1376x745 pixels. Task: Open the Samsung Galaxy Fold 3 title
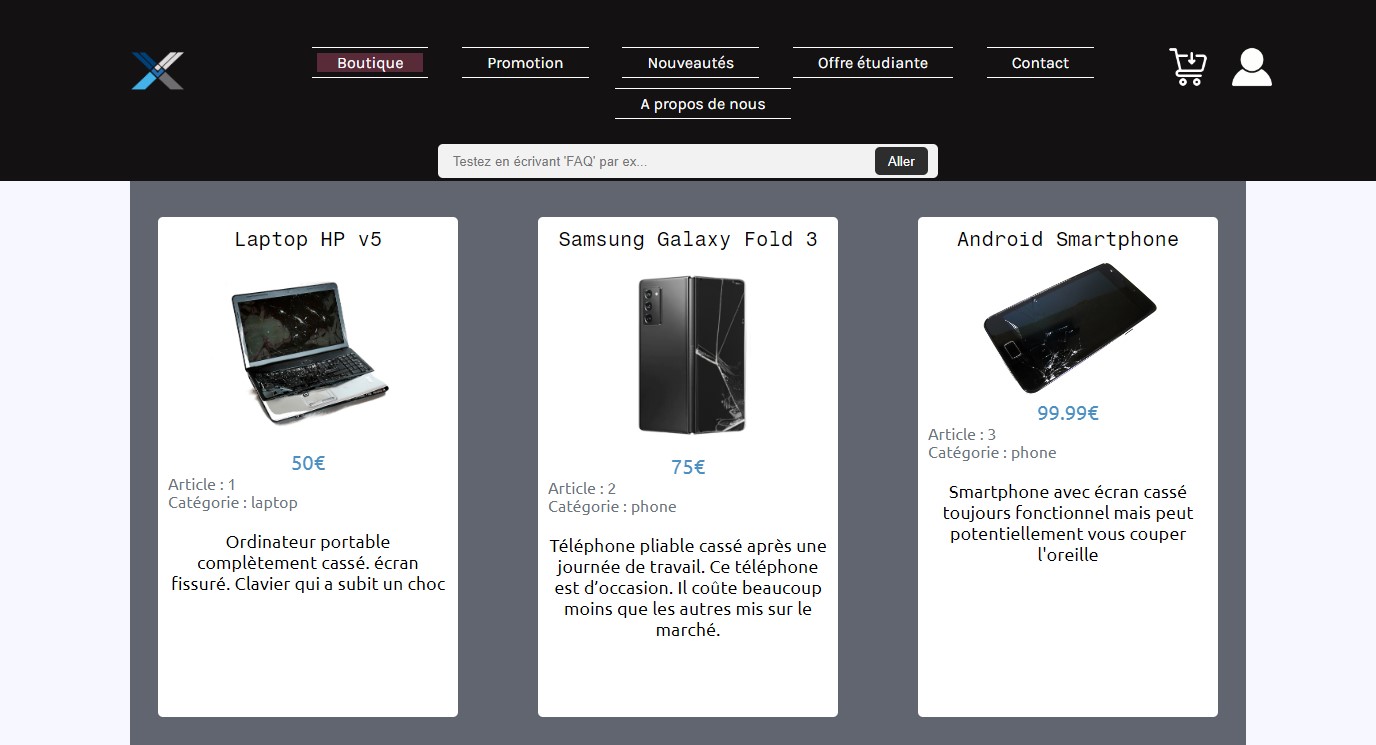tap(688, 239)
